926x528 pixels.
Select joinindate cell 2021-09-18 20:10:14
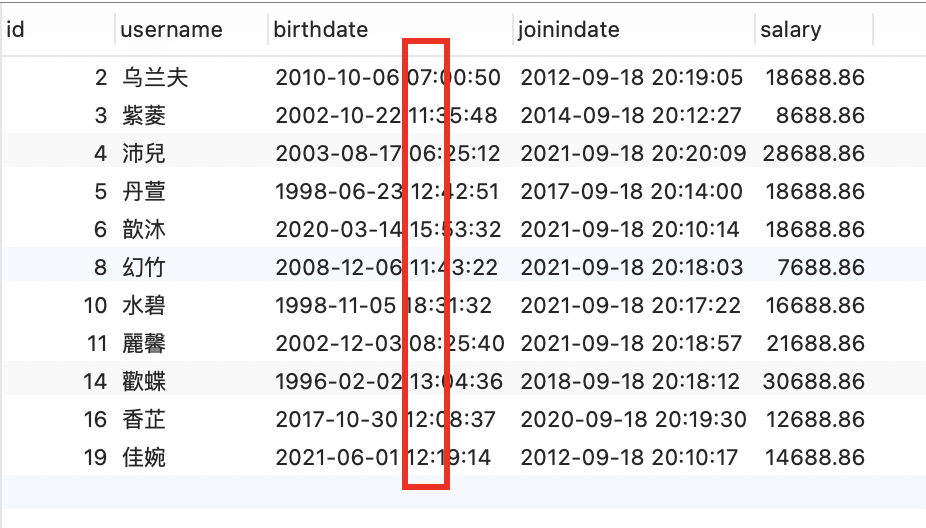click(631, 230)
